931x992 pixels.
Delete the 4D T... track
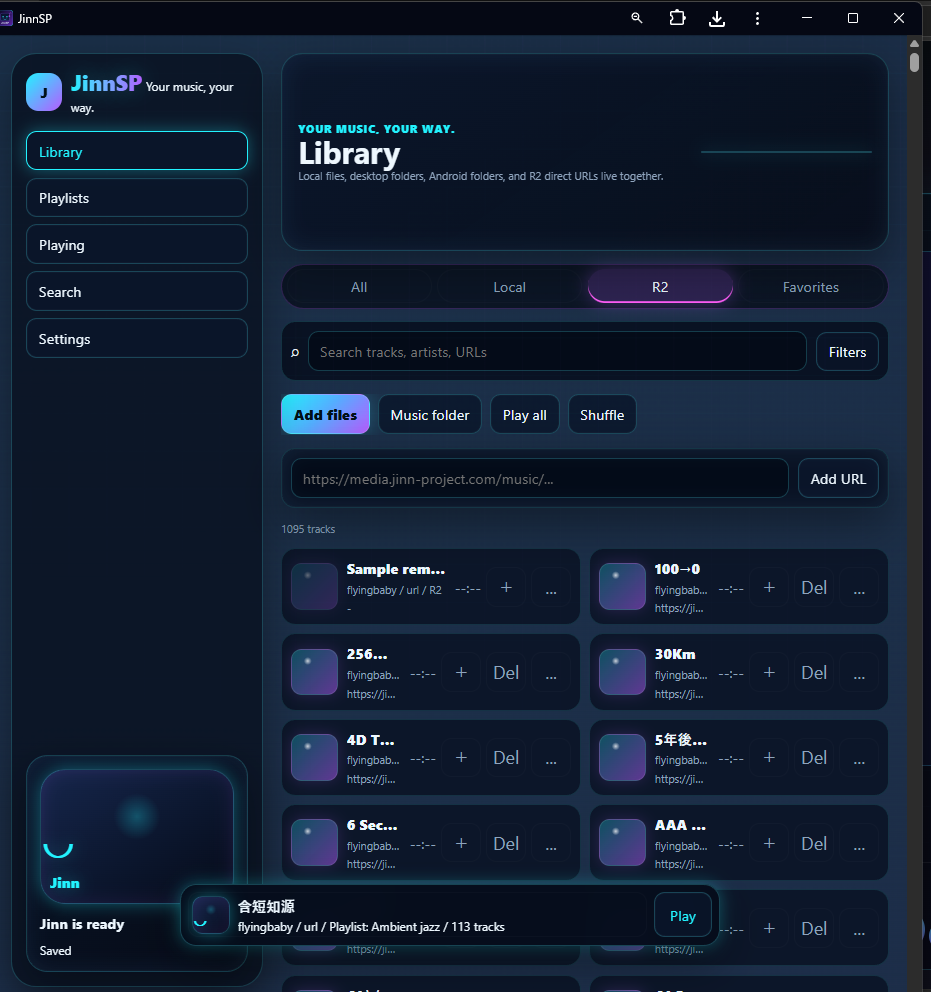pyautogui.click(x=506, y=757)
